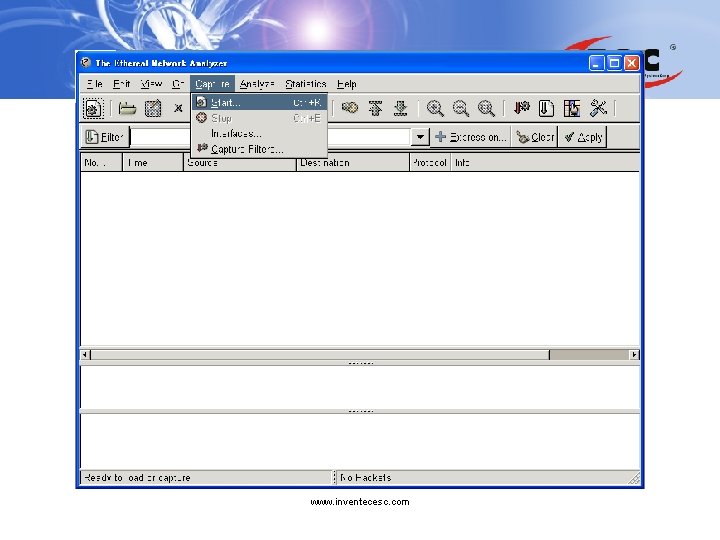
Task: Close the Ethereal window
Action: 631,63
